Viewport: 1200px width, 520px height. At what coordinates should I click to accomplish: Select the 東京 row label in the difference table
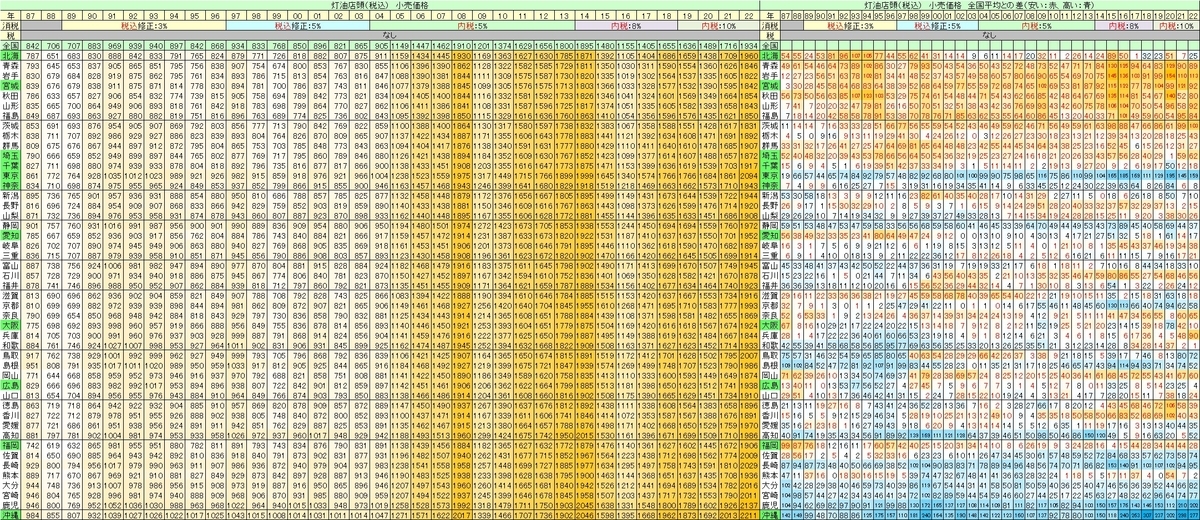[x=770, y=175]
